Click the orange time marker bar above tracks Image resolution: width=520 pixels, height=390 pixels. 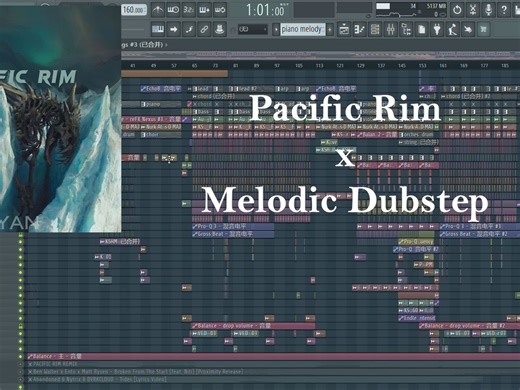(175, 73)
